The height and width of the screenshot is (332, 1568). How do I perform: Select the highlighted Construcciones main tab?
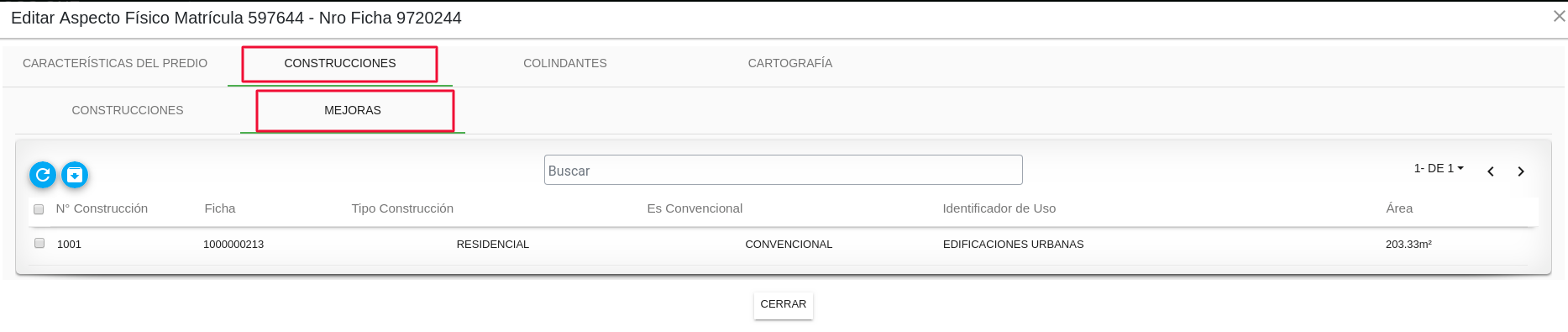click(x=340, y=63)
